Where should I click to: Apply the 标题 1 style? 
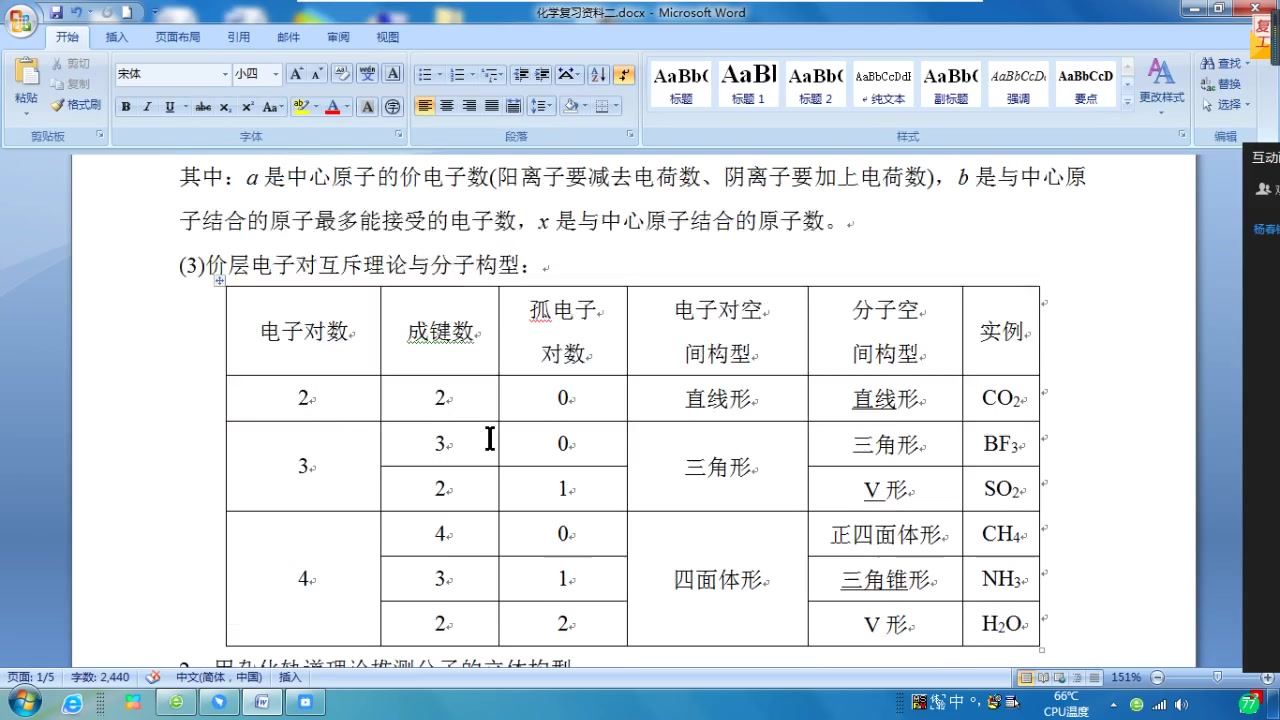tap(748, 84)
